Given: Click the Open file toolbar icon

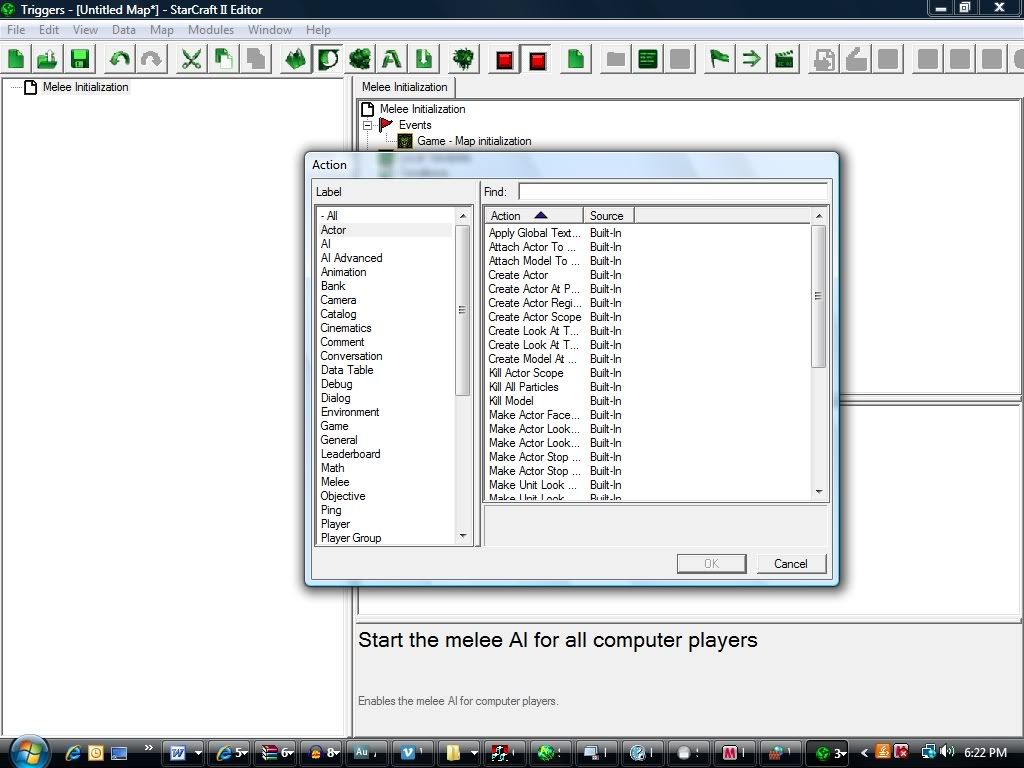Looking at the screenshot, I should pyautogui.click(x=48, y=59).
